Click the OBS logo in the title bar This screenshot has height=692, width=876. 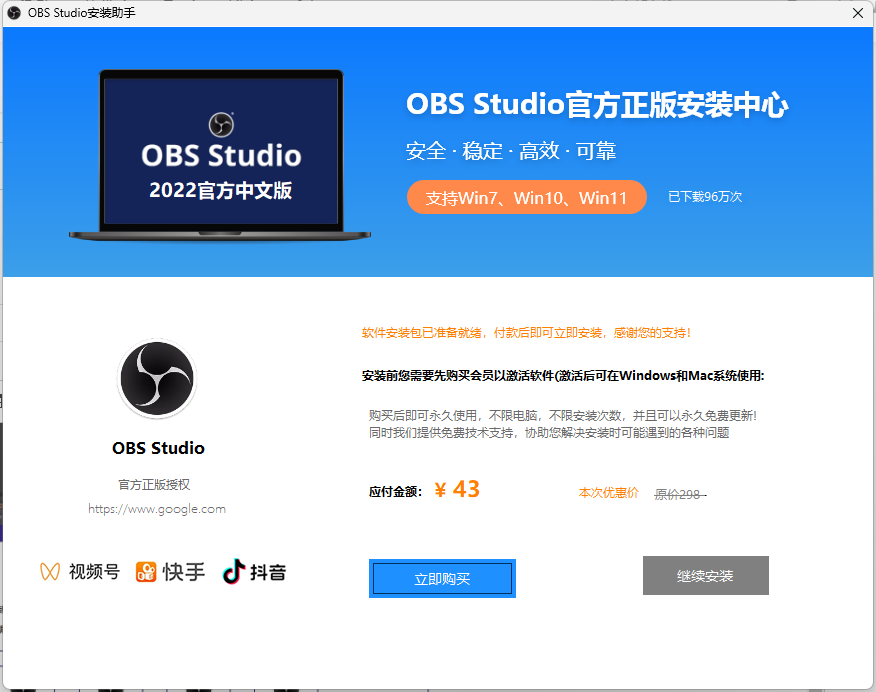(15, 13)
